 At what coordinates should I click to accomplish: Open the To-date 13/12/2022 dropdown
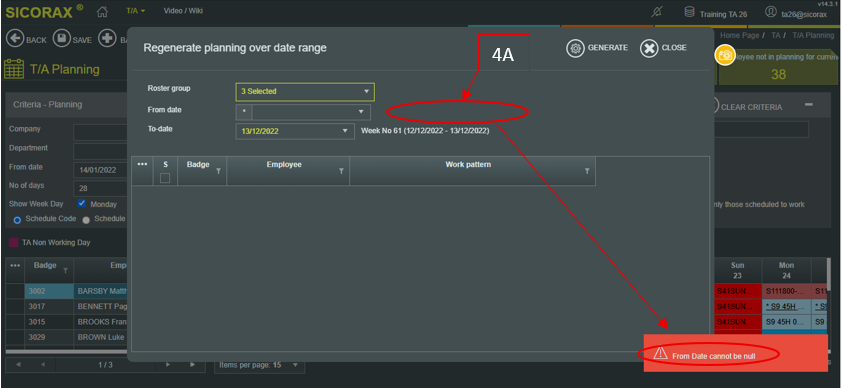click(x=295, y=131)
